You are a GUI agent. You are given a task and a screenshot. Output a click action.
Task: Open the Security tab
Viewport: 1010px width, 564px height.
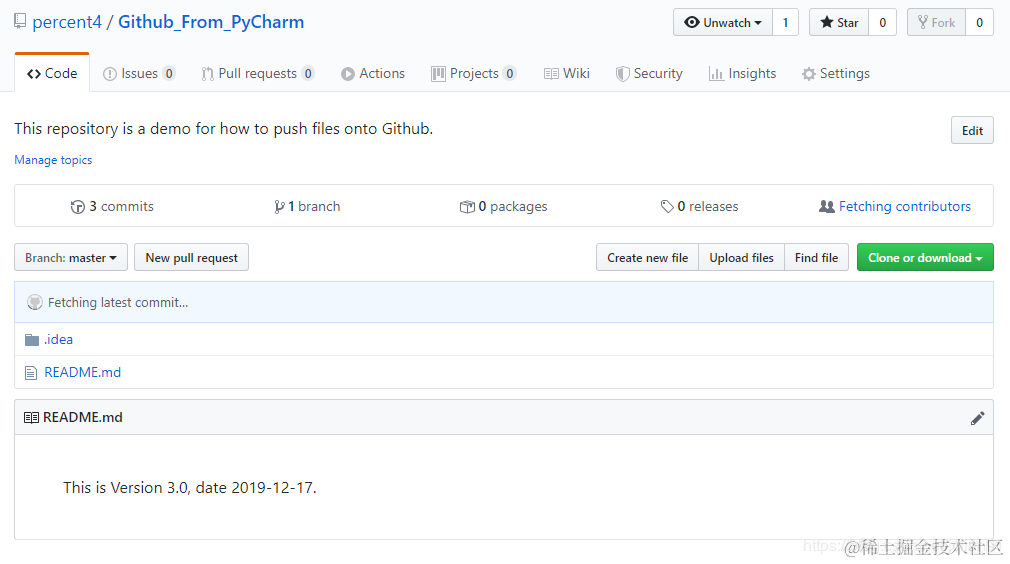tap(649, 73)
